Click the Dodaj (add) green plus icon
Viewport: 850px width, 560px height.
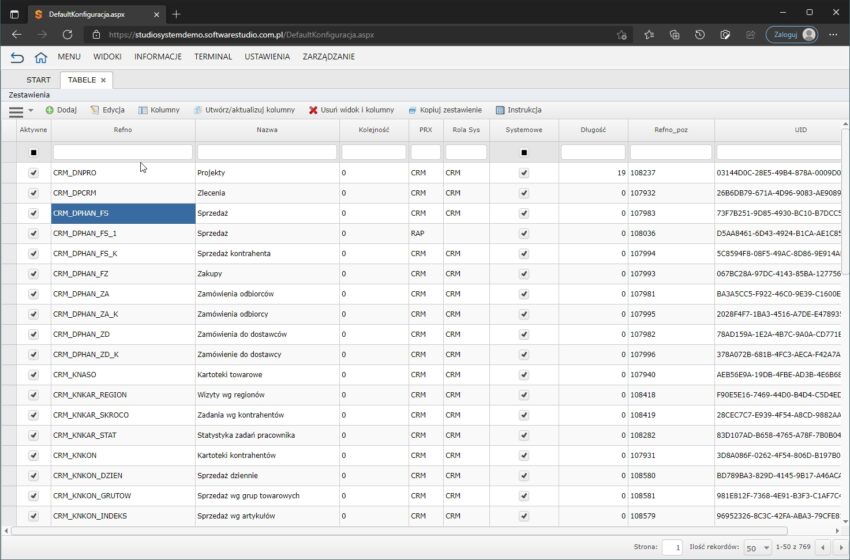pyautogui.click(x=50, y=110)
